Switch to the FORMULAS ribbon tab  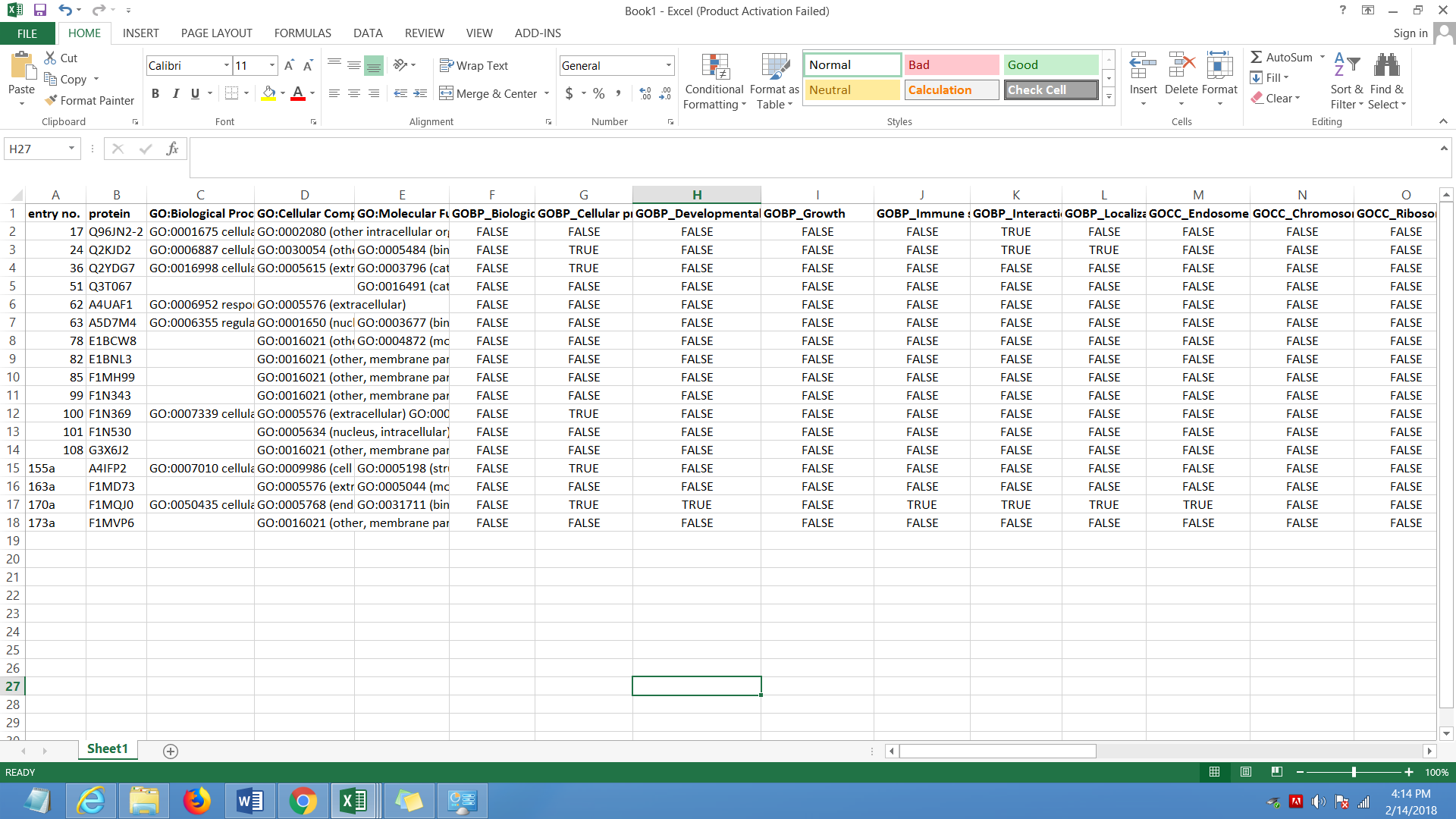click(303, 33)
